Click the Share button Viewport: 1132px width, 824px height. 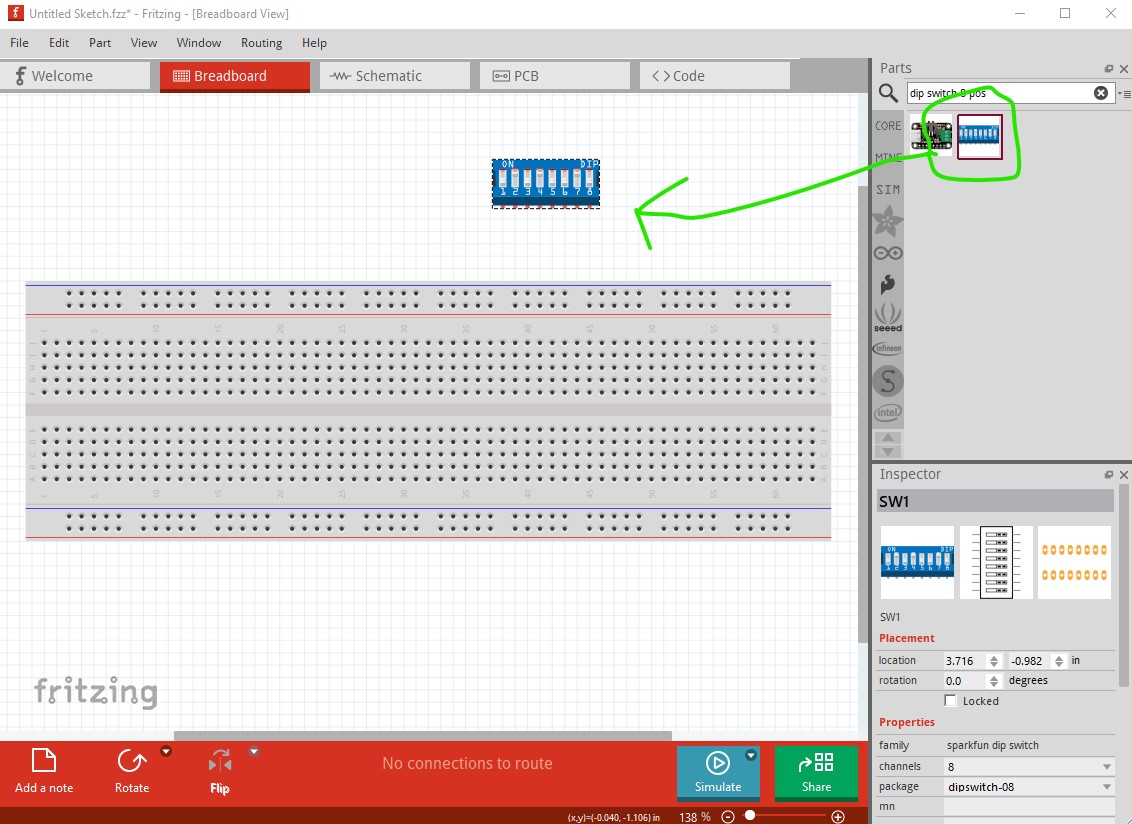click(x=816, y=772)
